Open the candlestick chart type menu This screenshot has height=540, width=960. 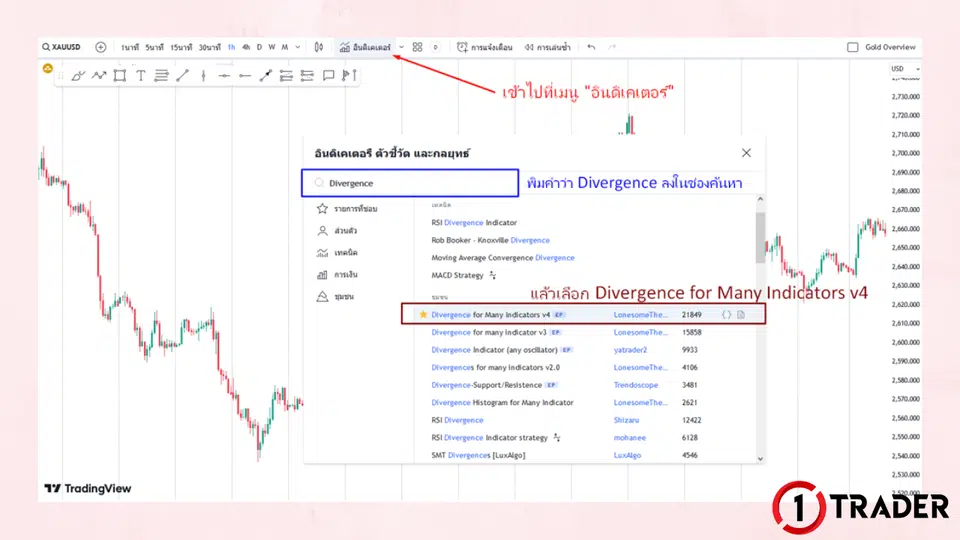click(x=319, y=47)
